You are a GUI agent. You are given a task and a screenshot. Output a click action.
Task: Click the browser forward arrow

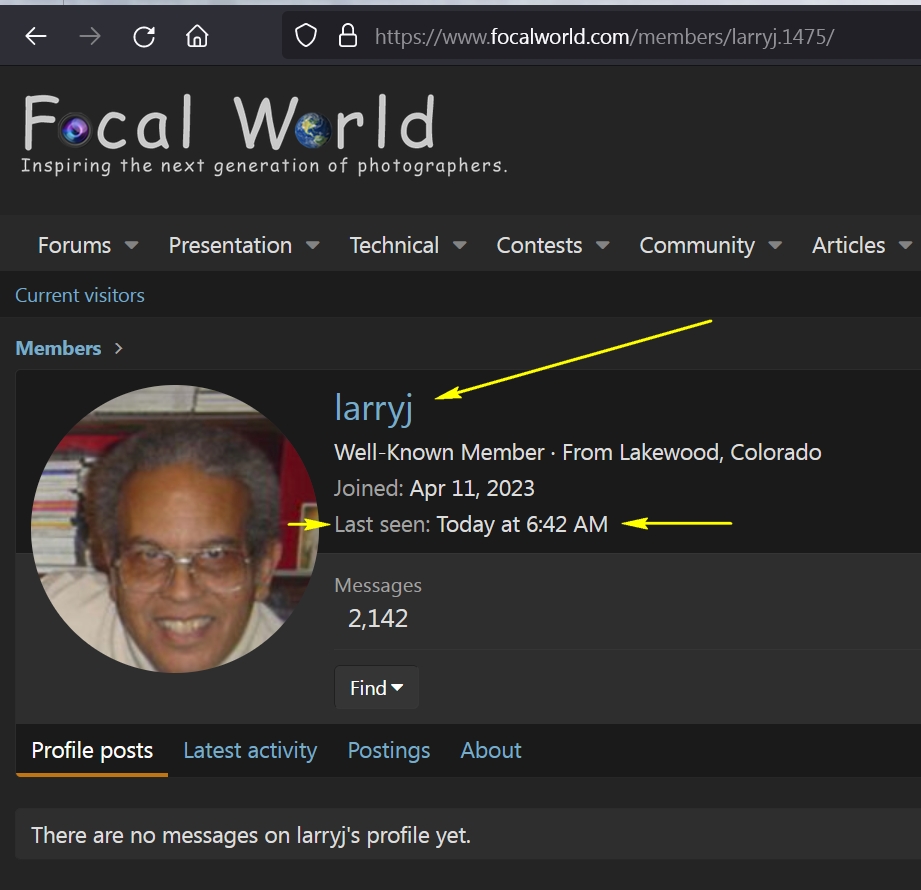pos(90,36)
